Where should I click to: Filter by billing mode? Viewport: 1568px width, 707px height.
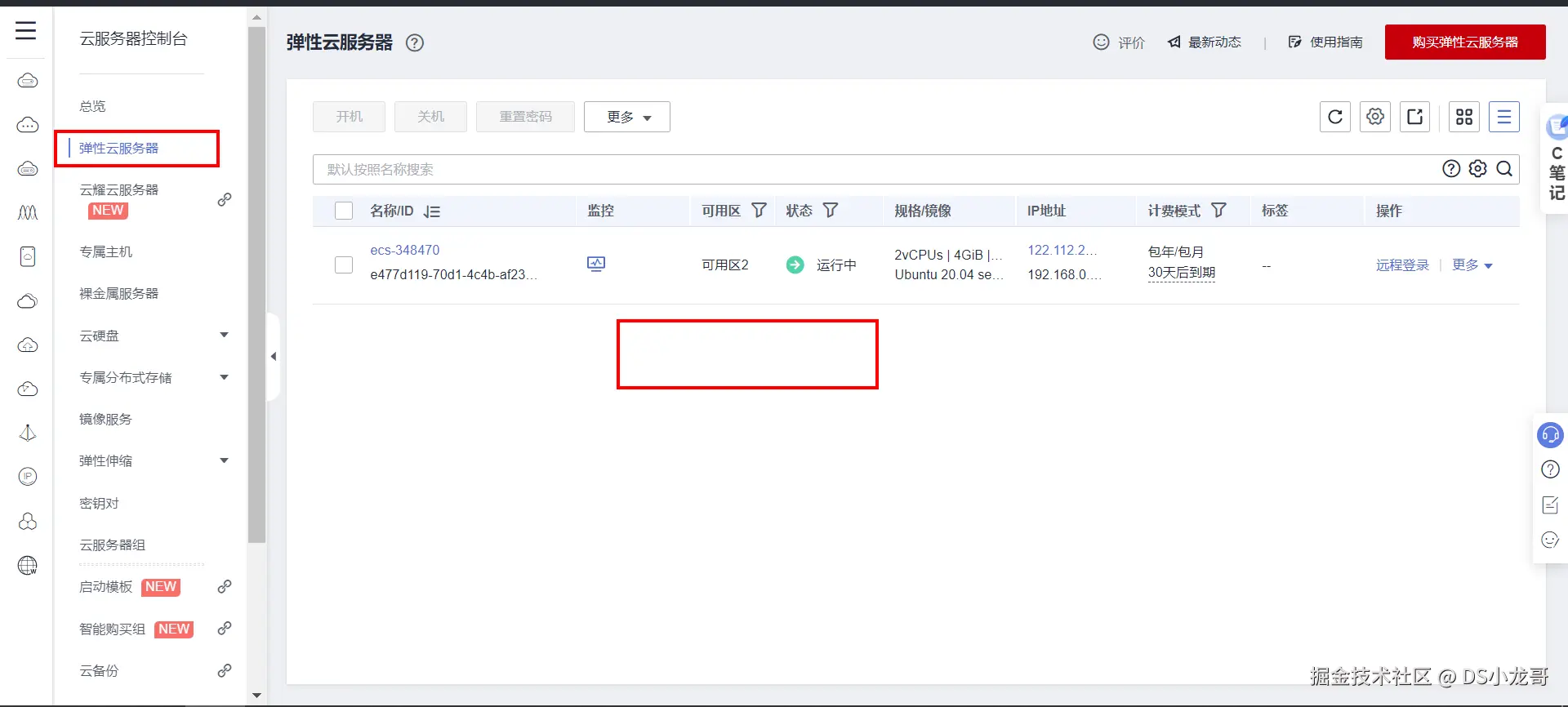click(1218, 211)
